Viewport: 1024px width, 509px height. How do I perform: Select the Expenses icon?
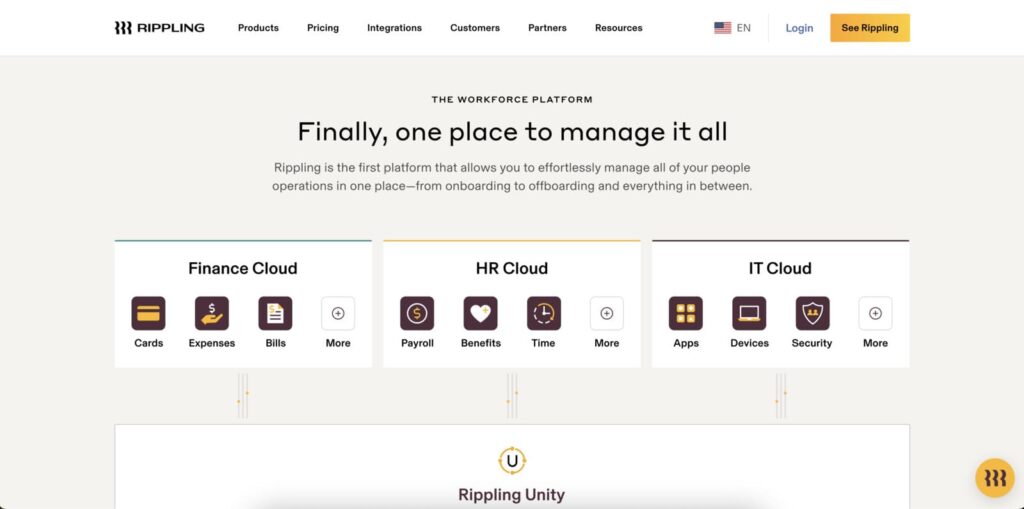coord(212,313)
